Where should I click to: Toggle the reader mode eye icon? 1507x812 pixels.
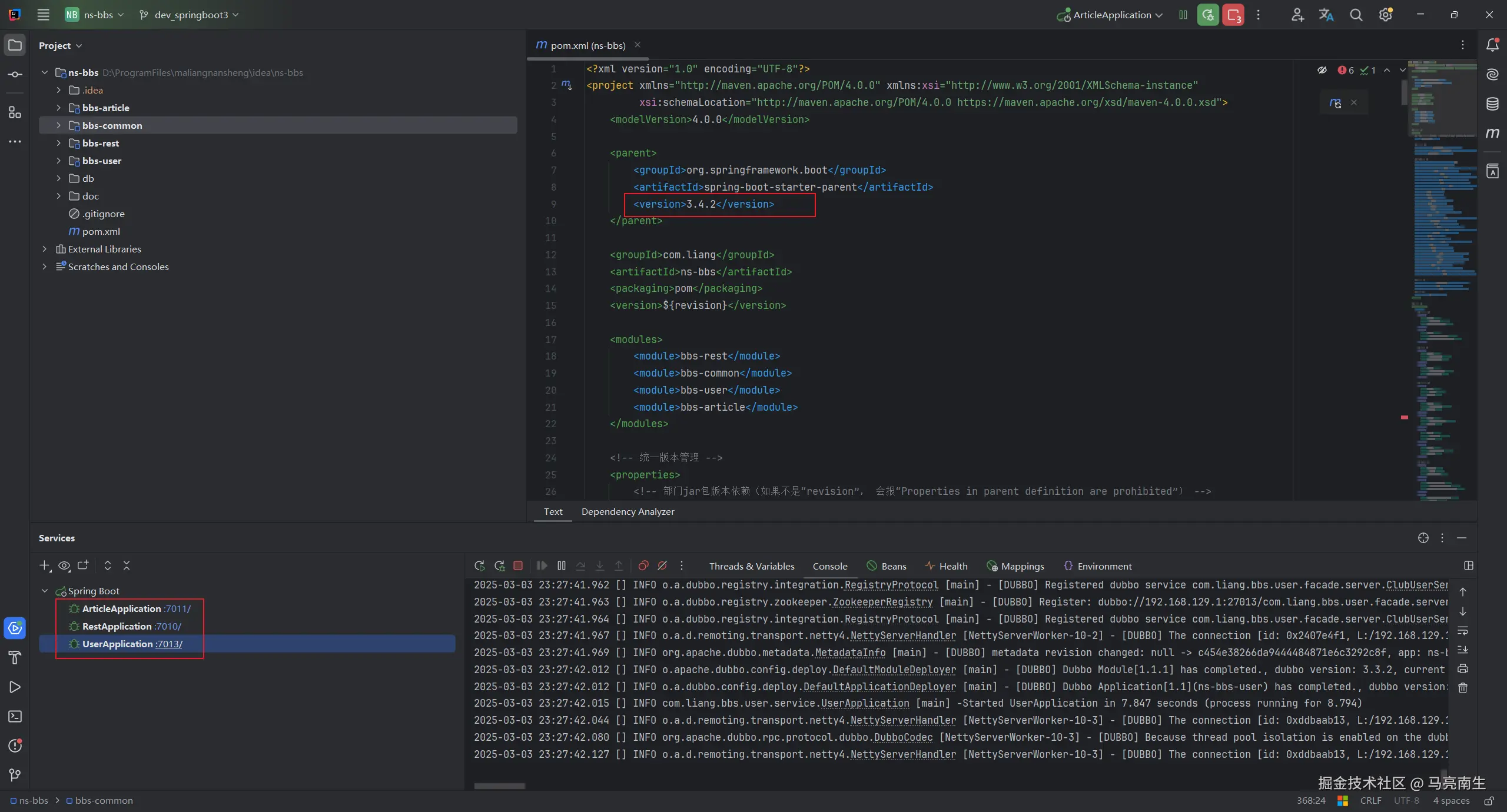pyautogui.click(x=1322, y=70)
